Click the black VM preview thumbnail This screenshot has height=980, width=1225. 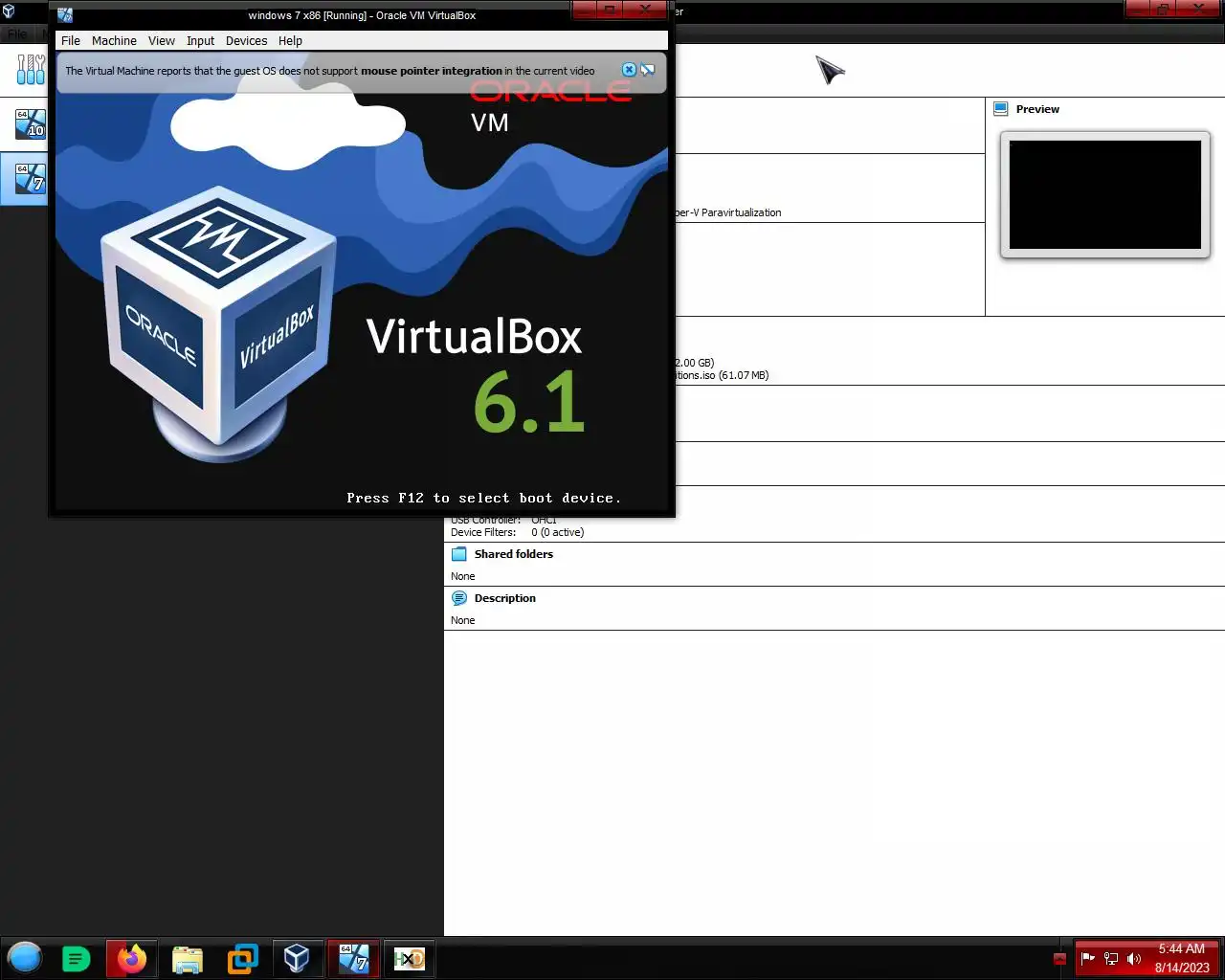1105,195
